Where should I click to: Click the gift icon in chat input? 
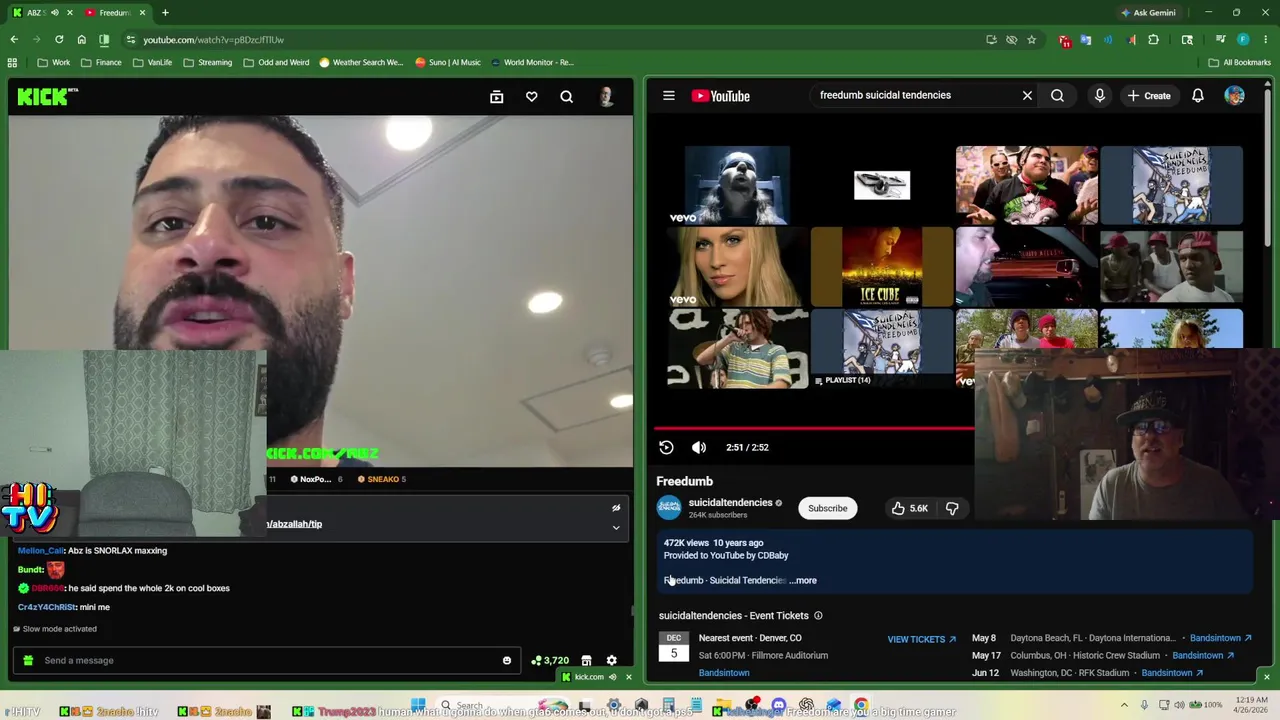click(28, 661)
